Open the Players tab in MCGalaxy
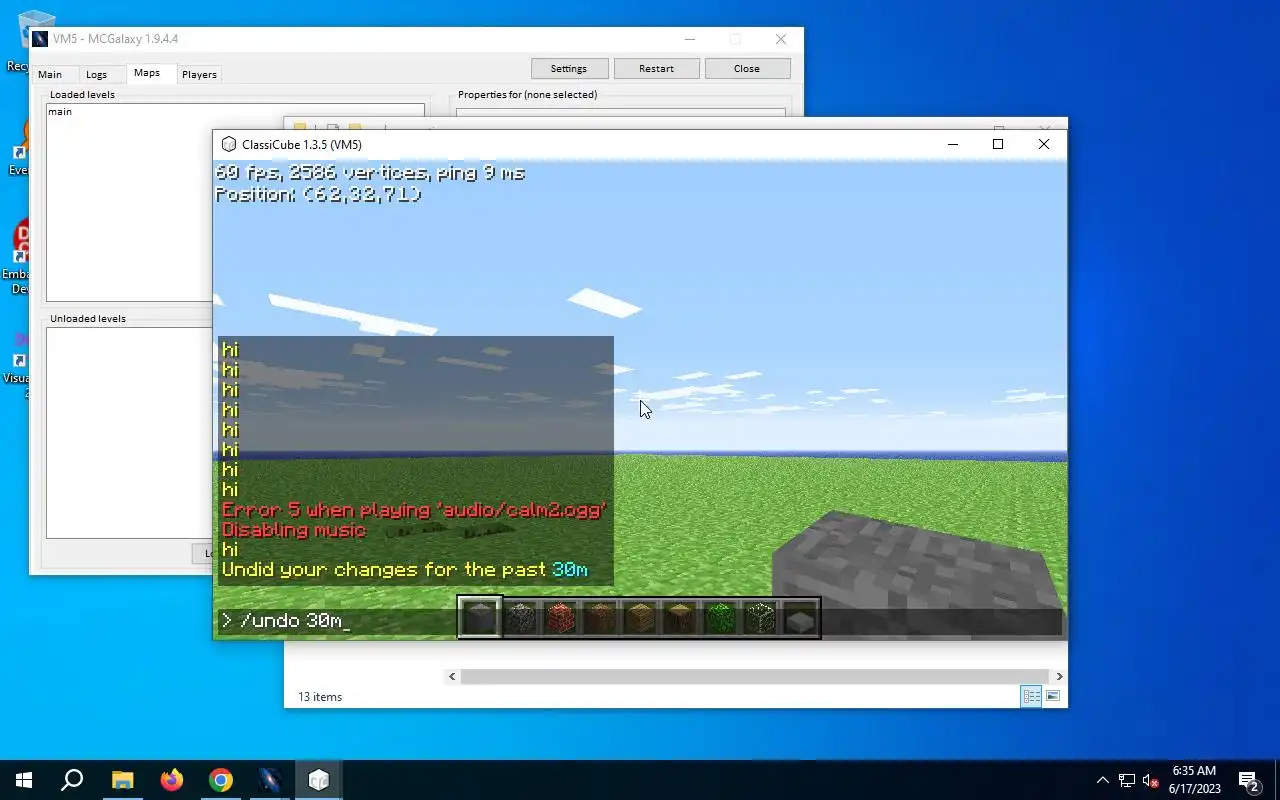1280x800 pixels. coord(199,74)
